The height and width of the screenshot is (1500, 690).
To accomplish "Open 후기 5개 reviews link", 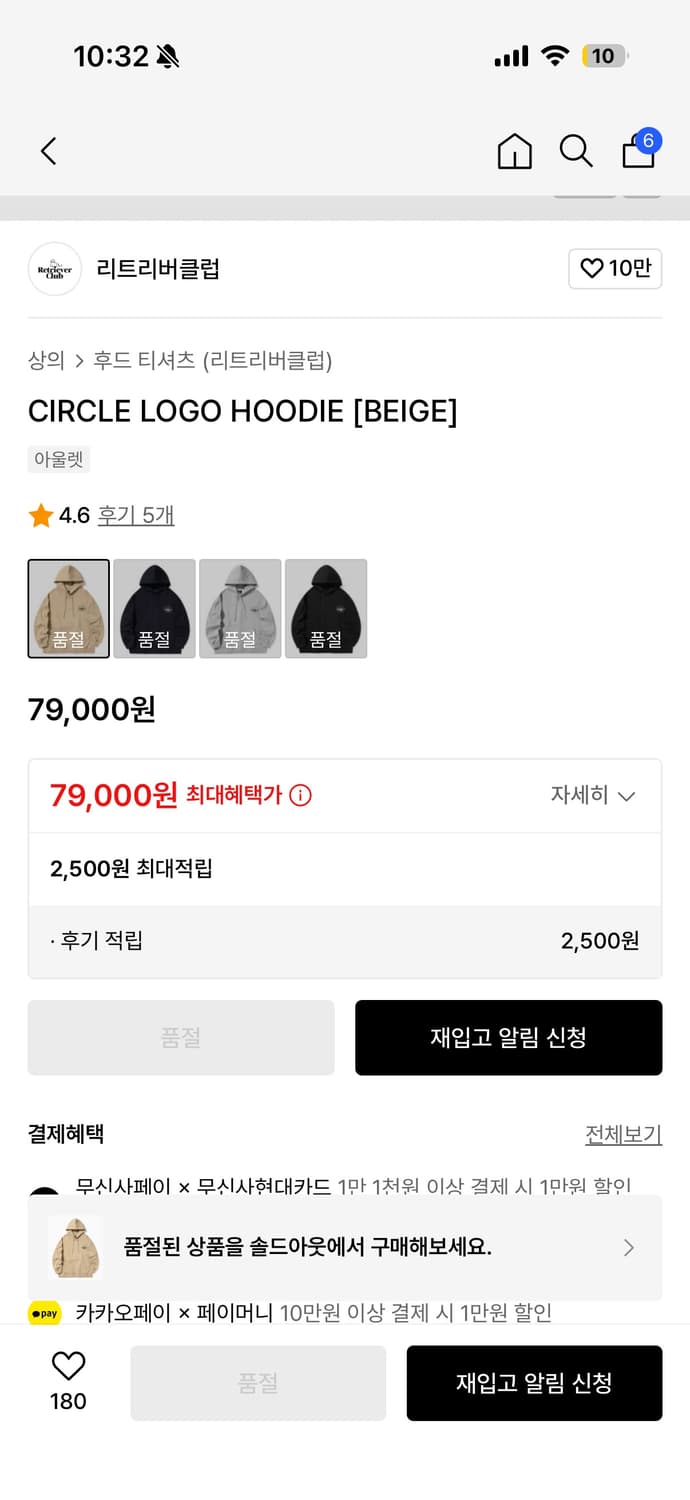I will click(135, 515).
